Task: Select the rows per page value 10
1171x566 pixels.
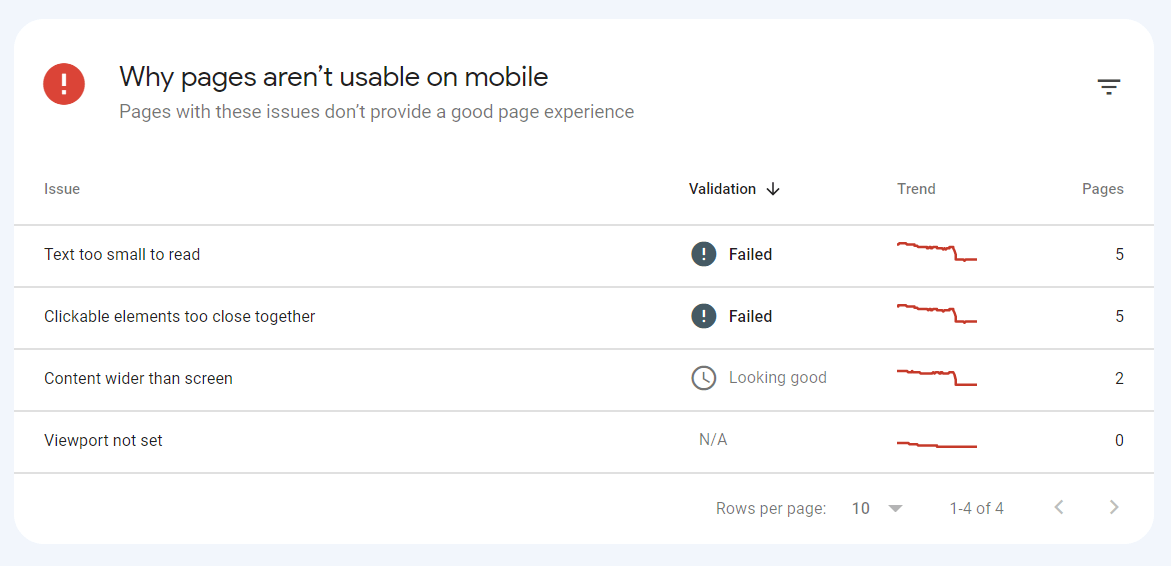Action: pos(861,509)
